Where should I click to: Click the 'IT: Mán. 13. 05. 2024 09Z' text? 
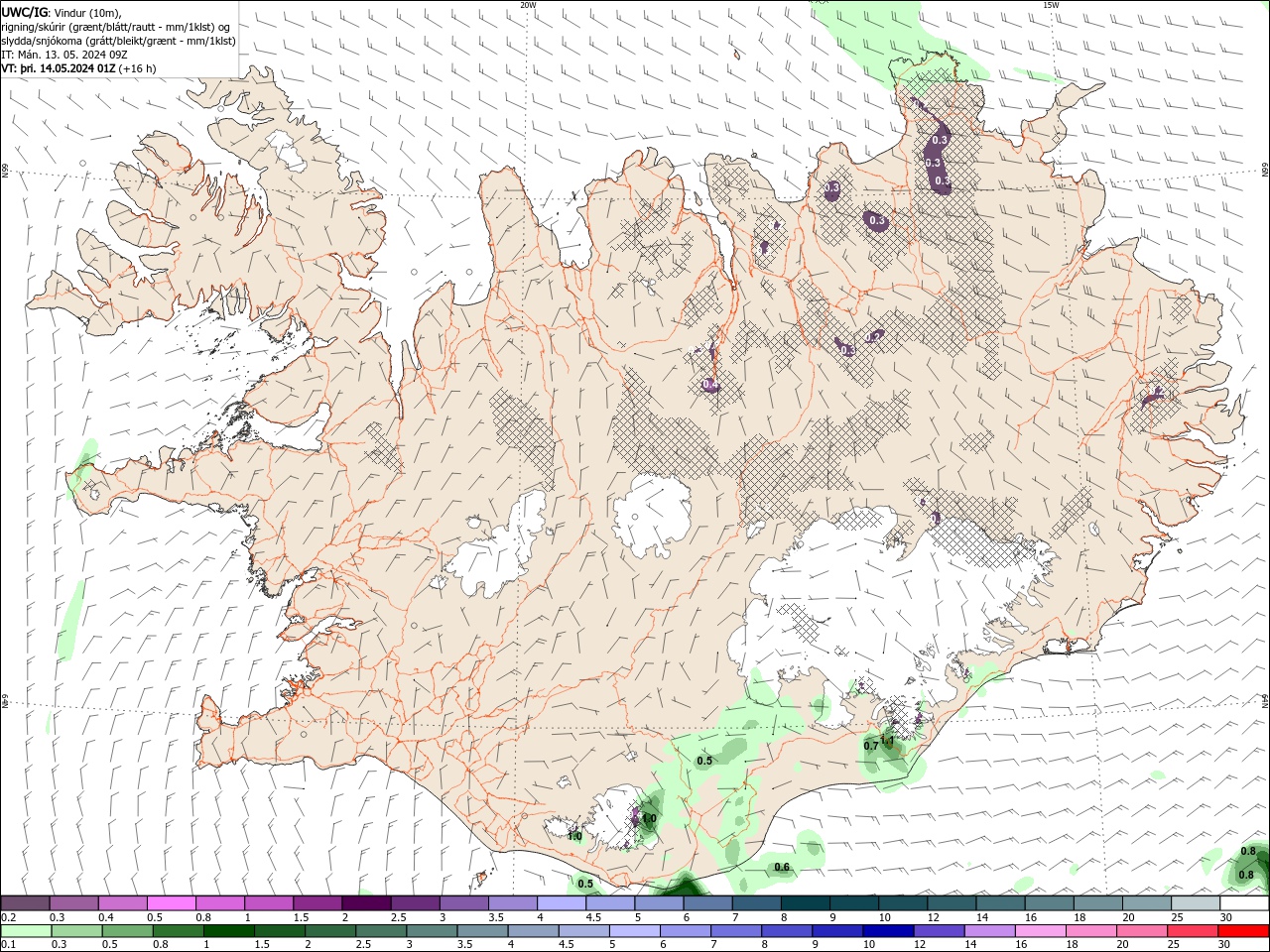(x=63, y=55)
